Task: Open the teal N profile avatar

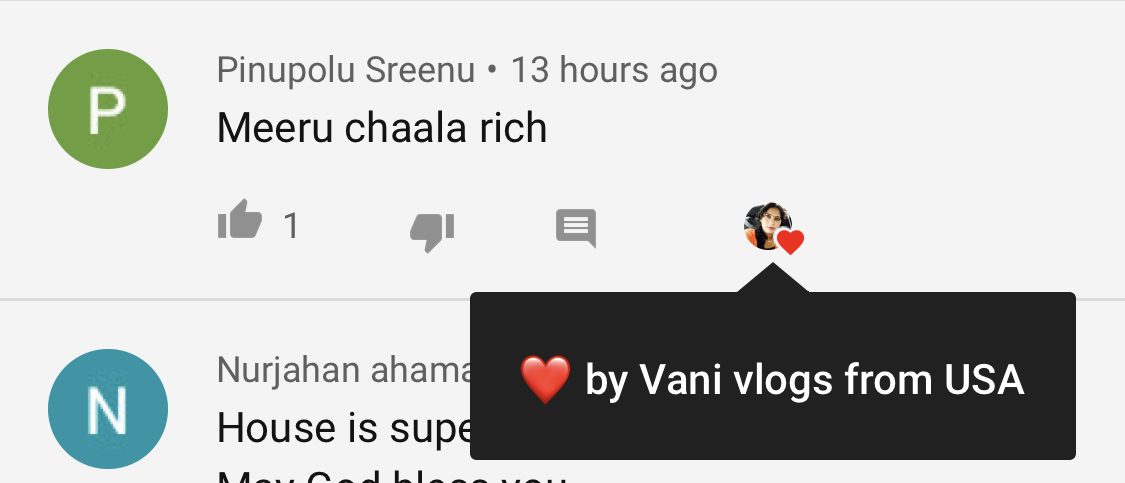Action: click(x=108, y=408)
